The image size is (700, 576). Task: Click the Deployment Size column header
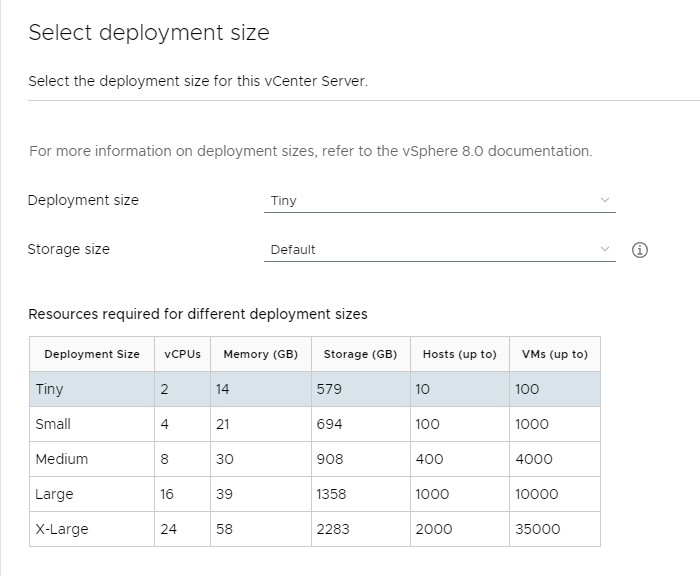tap(92, 354)
